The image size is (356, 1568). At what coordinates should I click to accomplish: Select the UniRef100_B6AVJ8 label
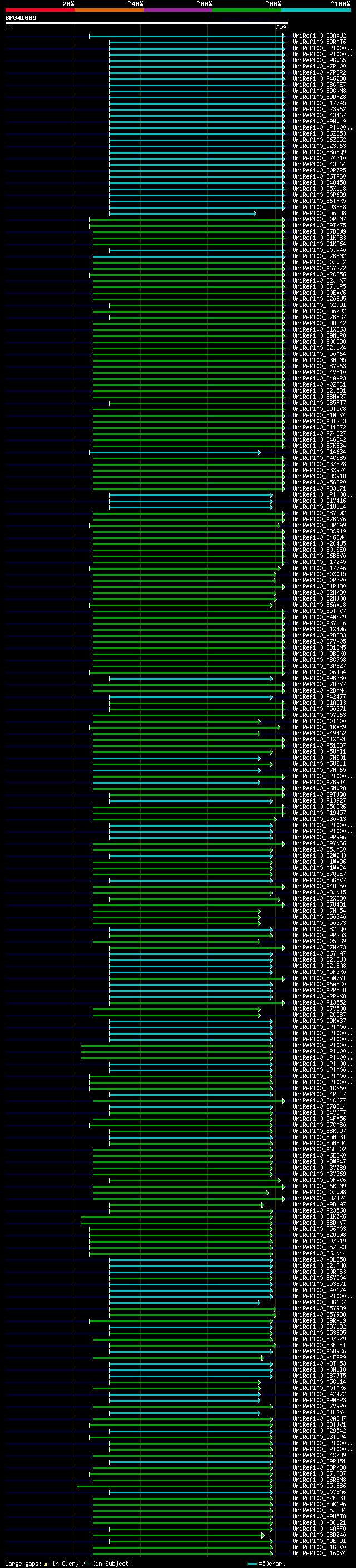[319, 605]
